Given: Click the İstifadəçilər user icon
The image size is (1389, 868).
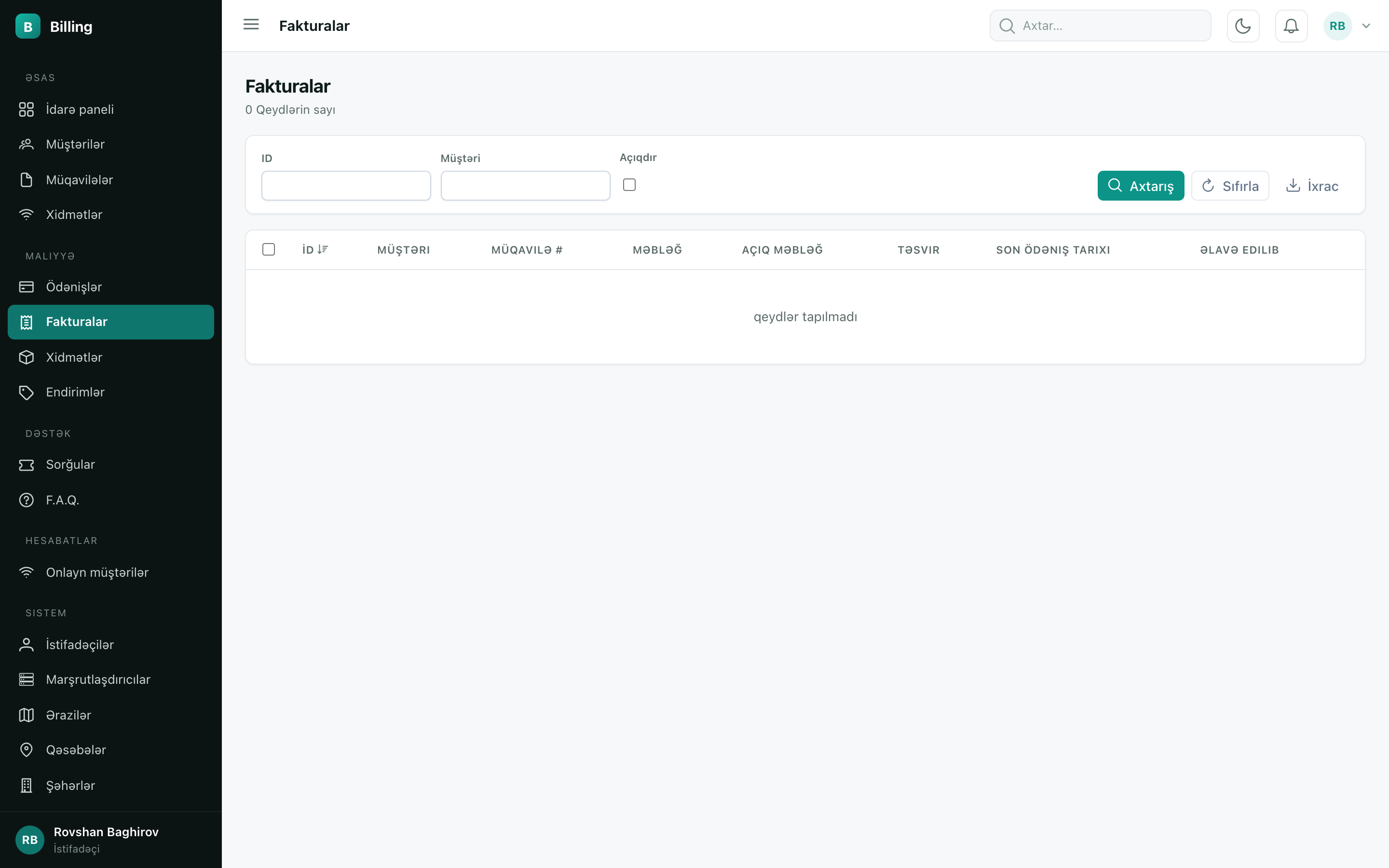Looking at the screenshot, I should 27,645.
